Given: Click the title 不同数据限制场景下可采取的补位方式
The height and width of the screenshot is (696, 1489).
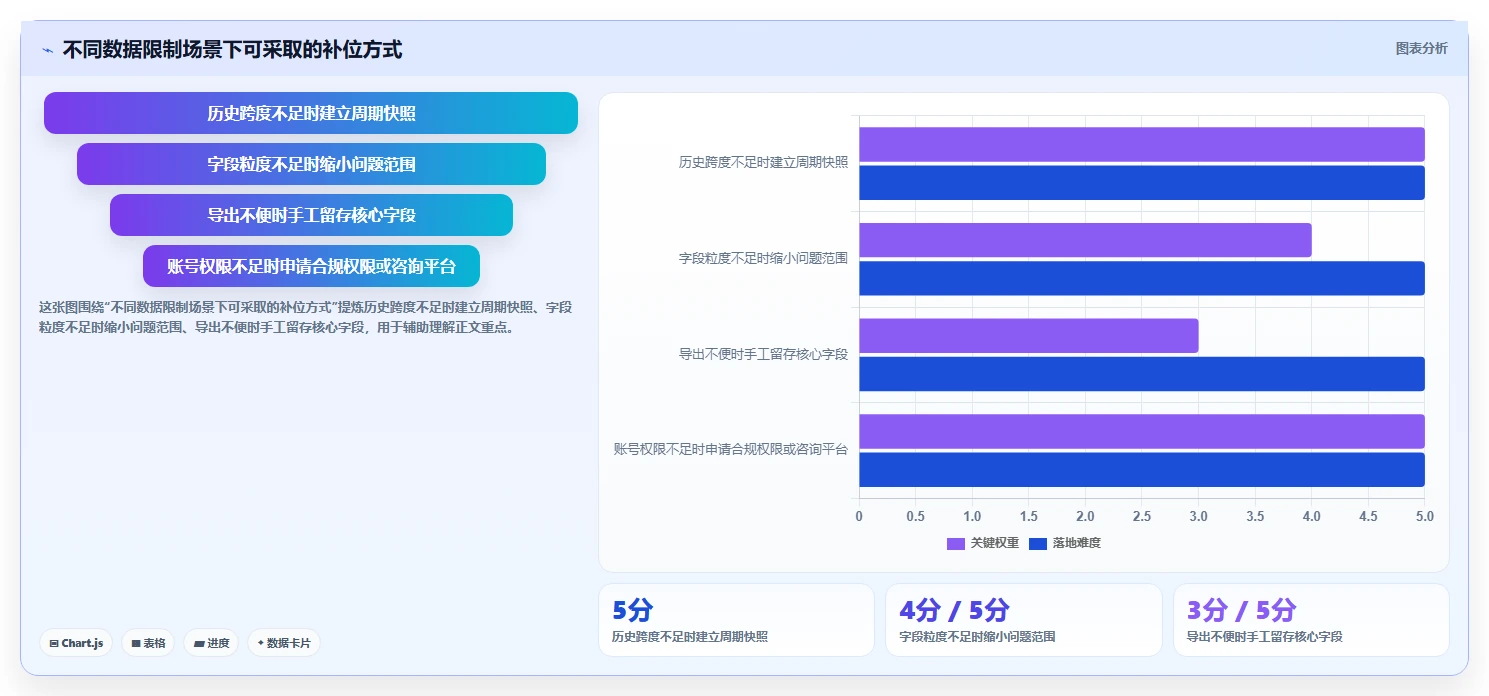Looking at the screenshot, I should (232, 49).
